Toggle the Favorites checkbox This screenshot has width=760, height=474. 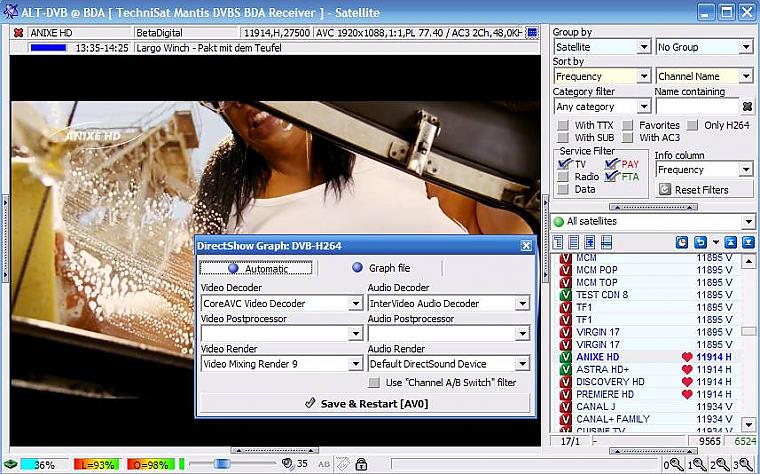[628, 126]
